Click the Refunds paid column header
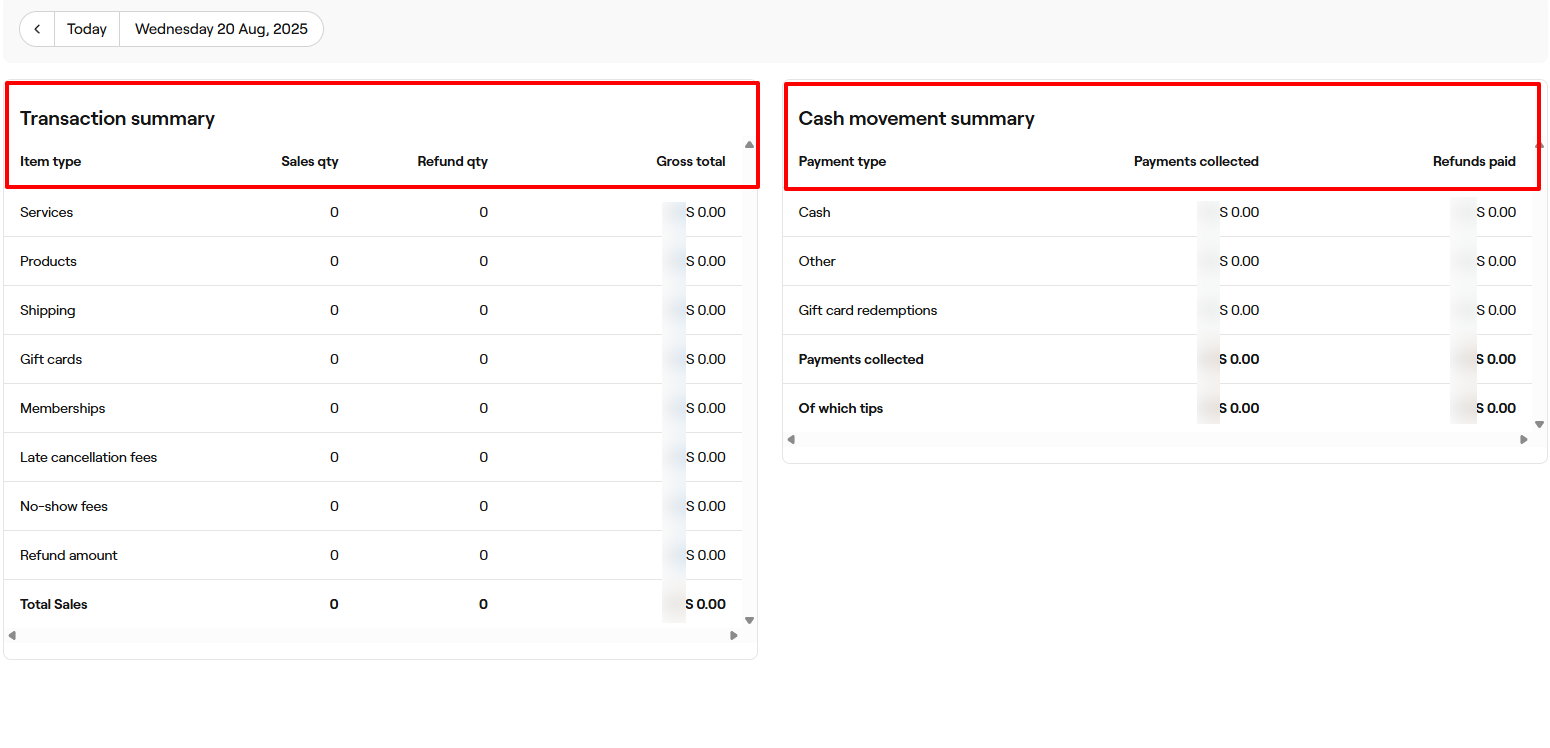 click(1473, 161)
